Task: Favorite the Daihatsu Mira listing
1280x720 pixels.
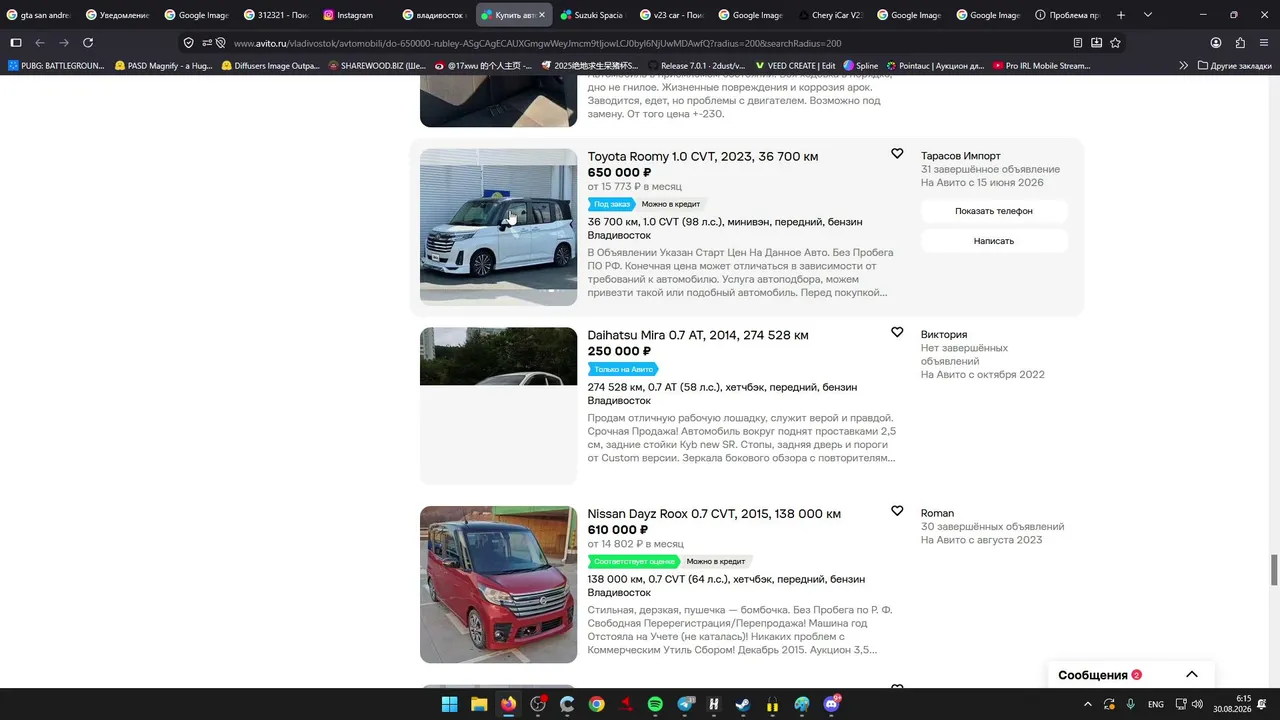Action: click(x=897, y=332)
